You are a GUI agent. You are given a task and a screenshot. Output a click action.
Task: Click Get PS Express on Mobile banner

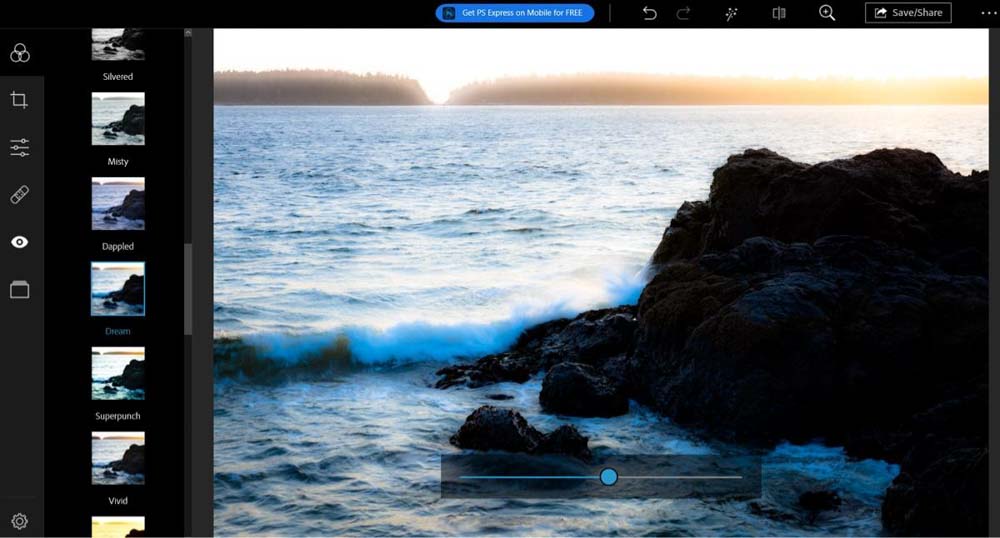[x=515, y=13]
